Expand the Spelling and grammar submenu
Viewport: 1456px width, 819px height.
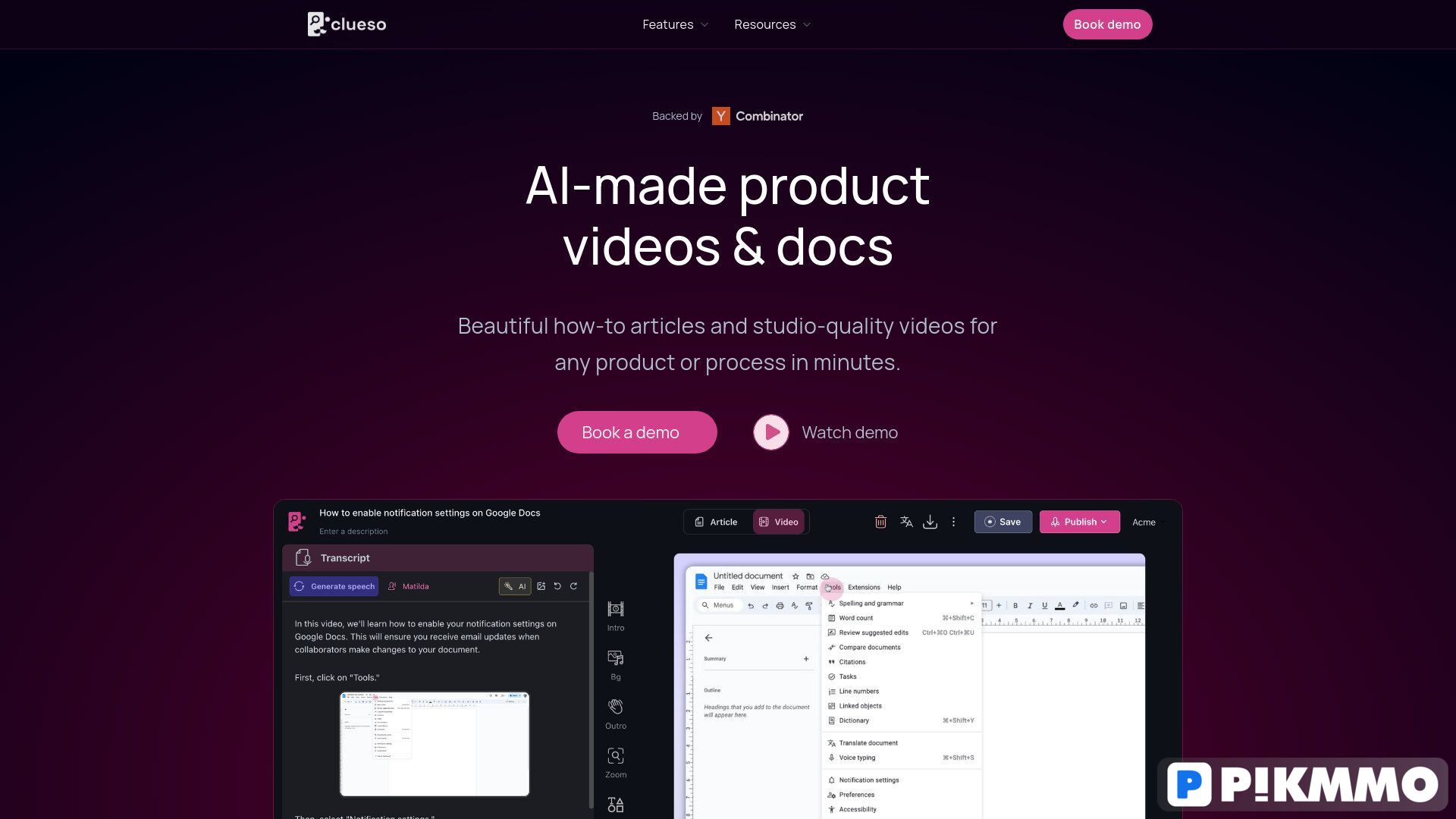(901, 604)
